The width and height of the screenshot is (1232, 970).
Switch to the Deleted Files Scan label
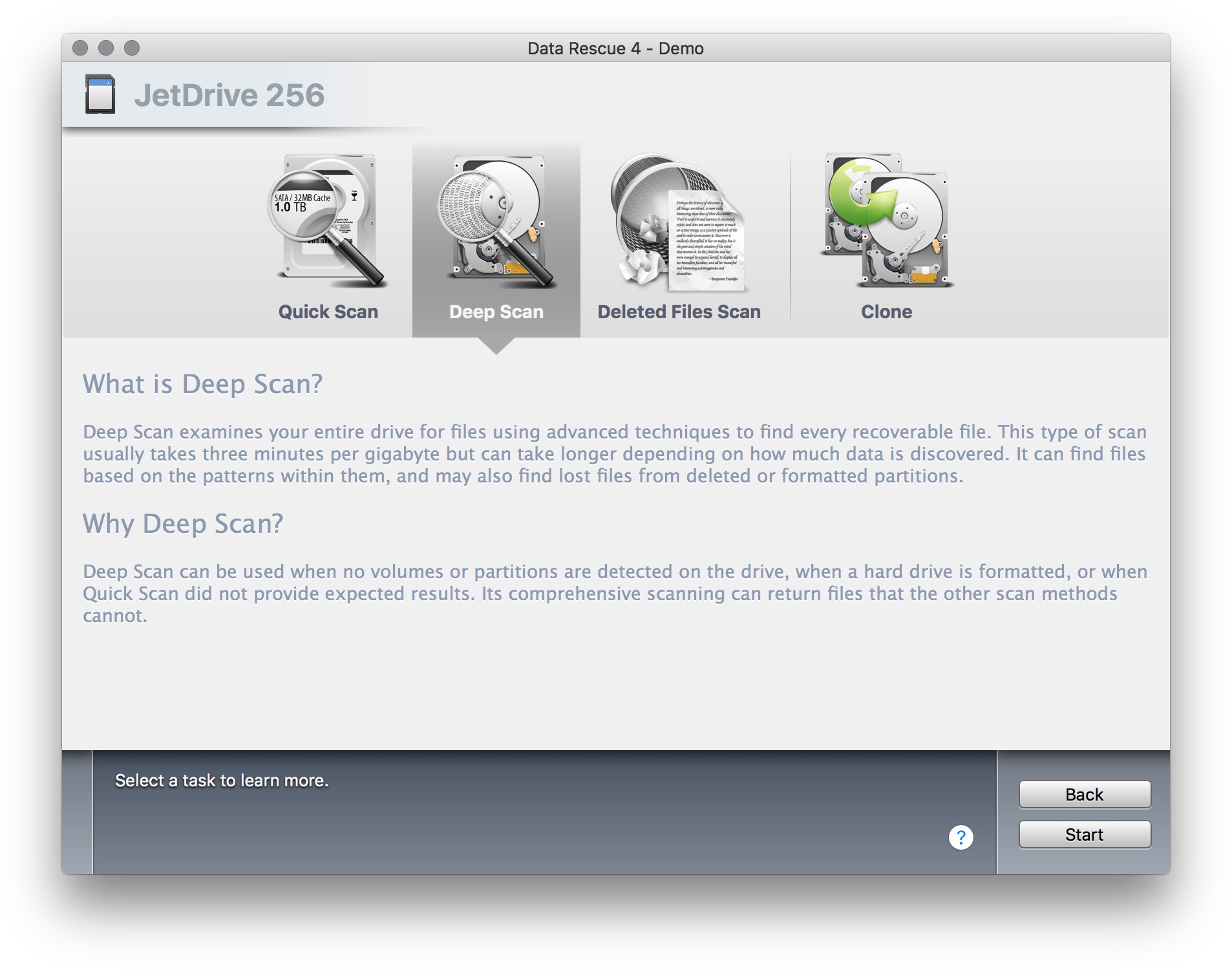point(679,312)
